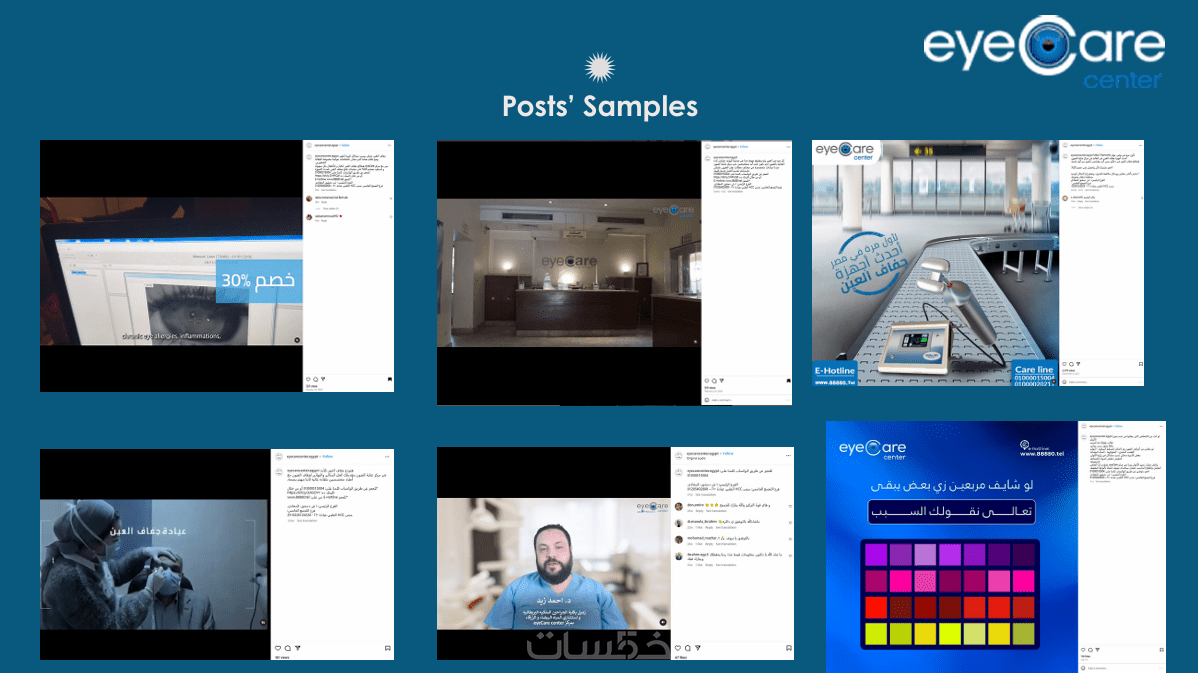Like the colored squares post
Screen dimensions: 1198x673
coord(1083,650)
